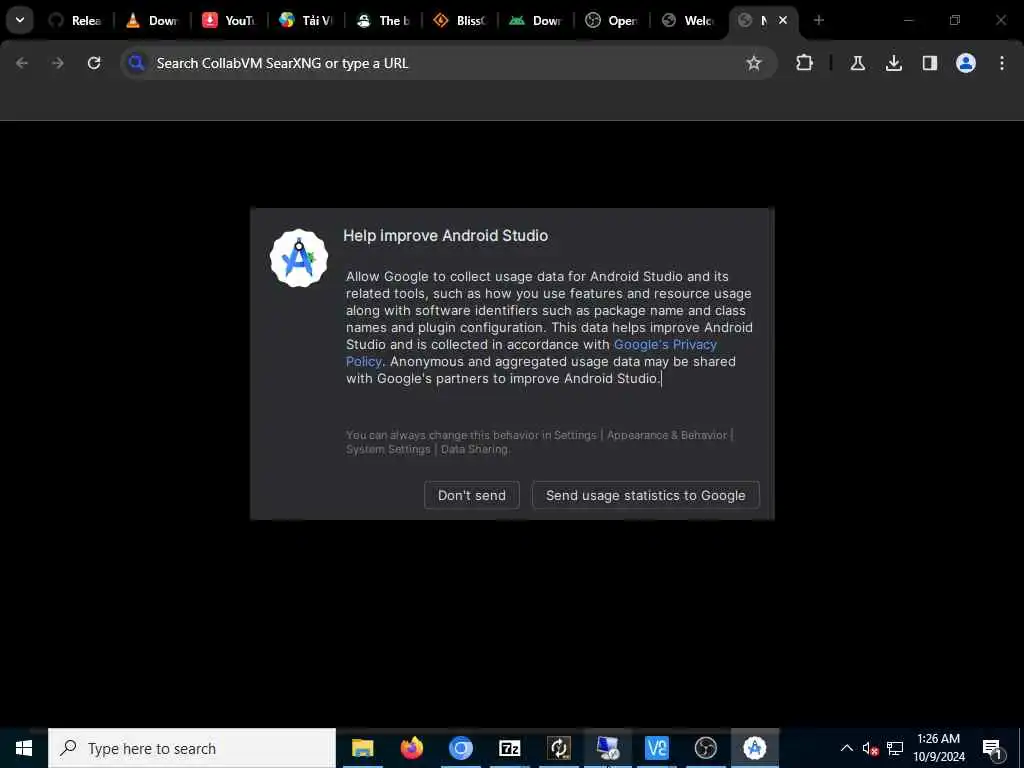Click Send usage statistics to Google
The width and height of the screenshot is (1024, 768).
click(x=645, y=495)
